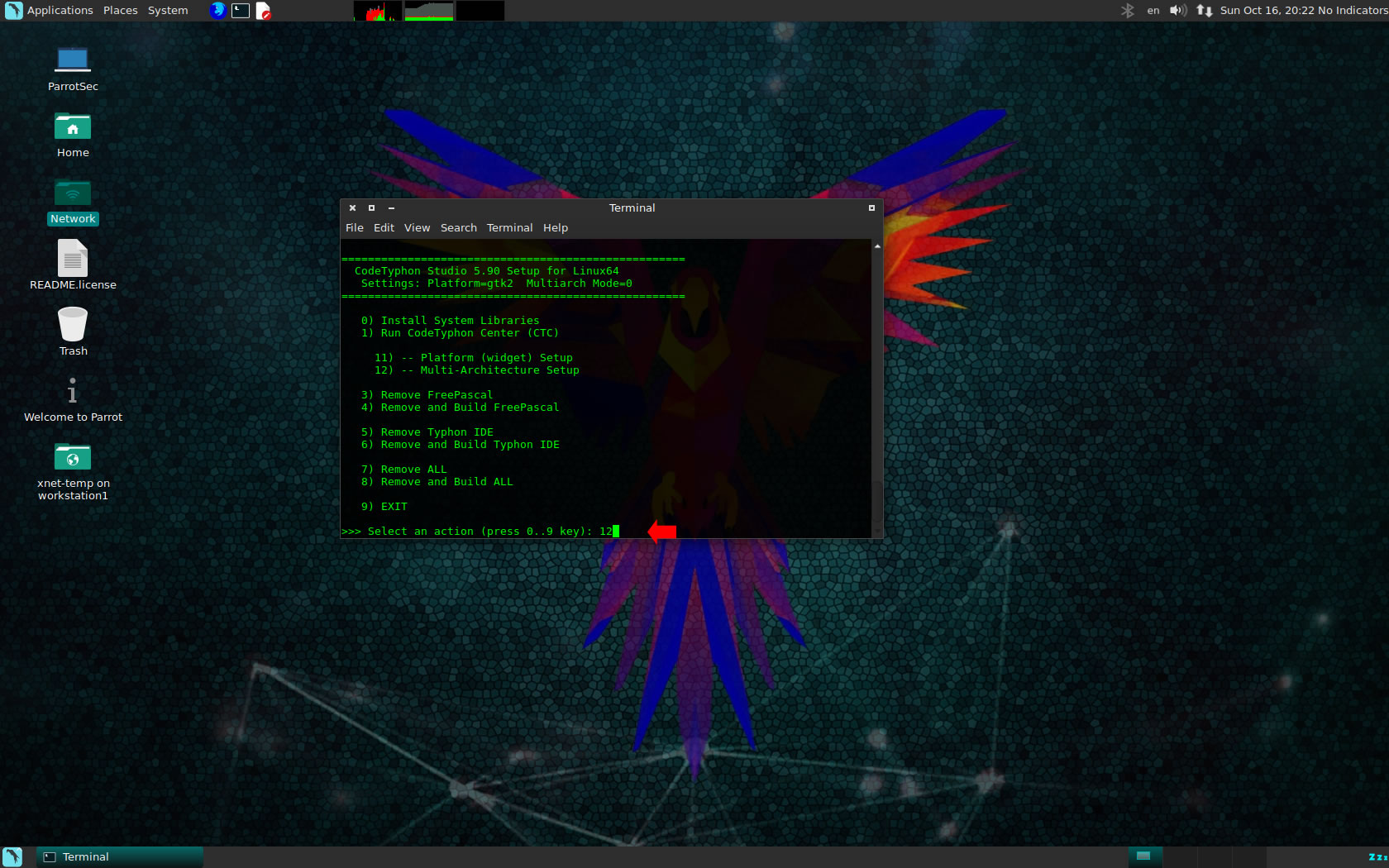Screen dimensions: 1389x868
Task: Click the CodeTyphon Studio 5.90 Setup header
Action: click(x=486, y=271)
